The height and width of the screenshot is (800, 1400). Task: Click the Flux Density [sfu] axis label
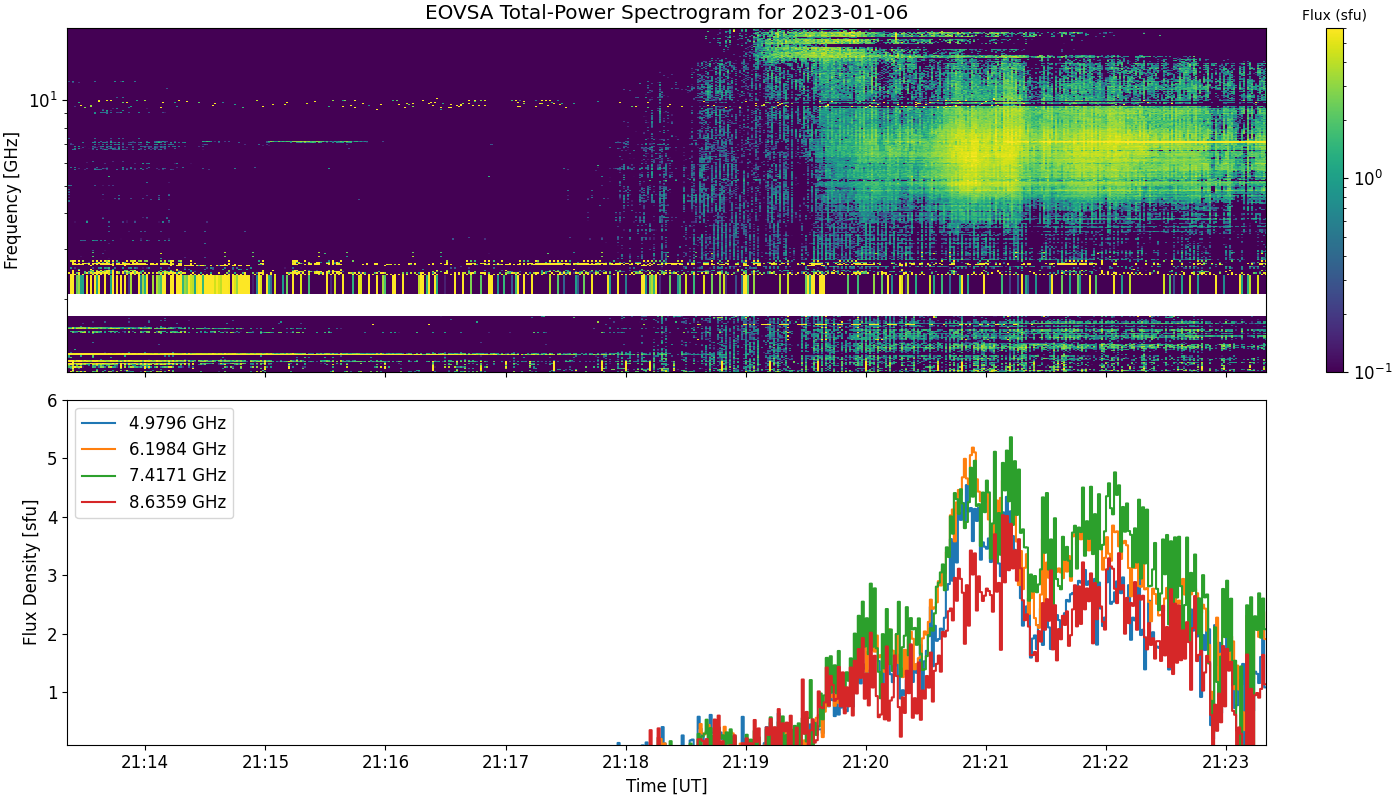[x=30, y=573]
